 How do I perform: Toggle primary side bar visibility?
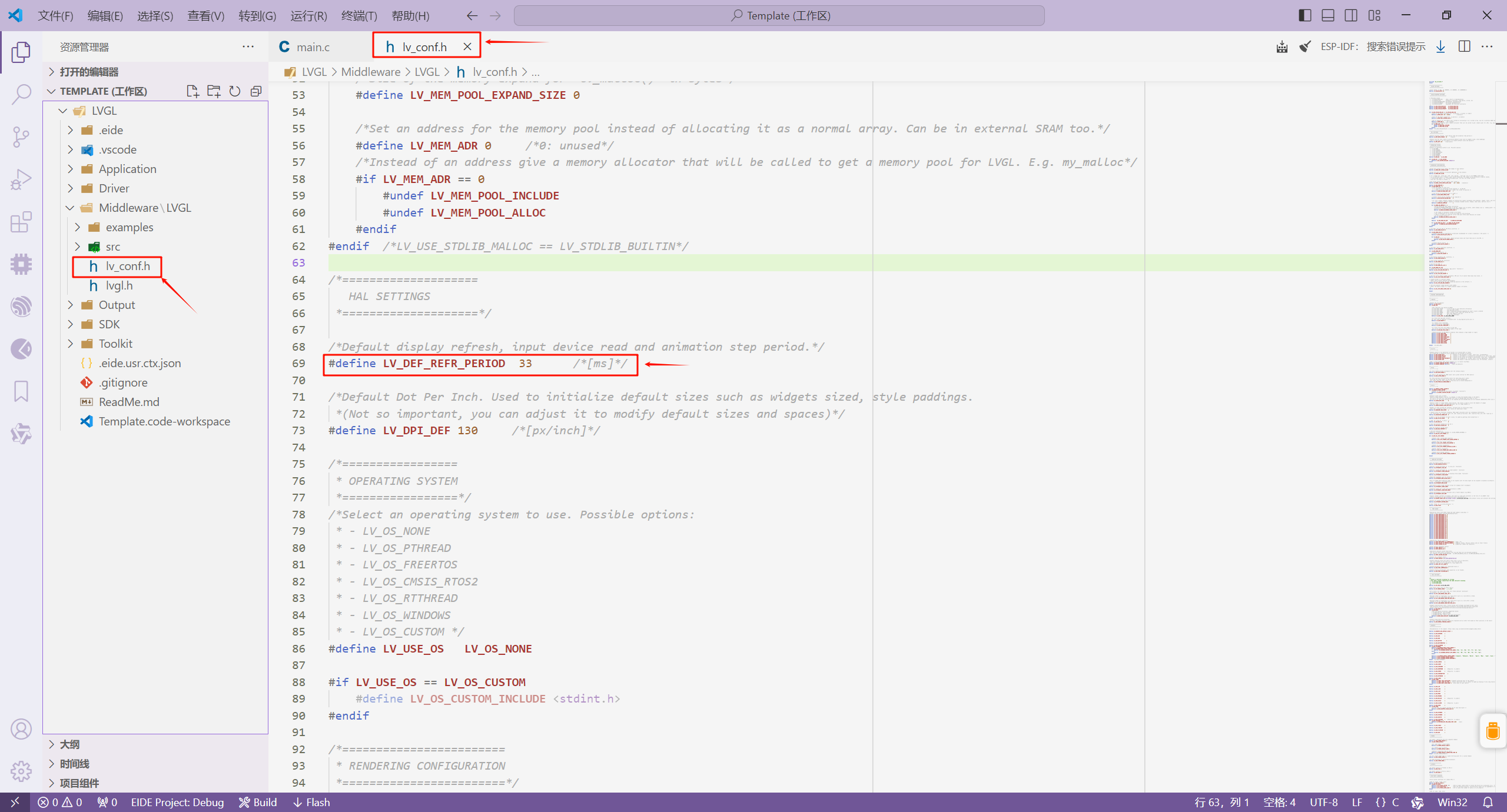[x=1305, y=15]
